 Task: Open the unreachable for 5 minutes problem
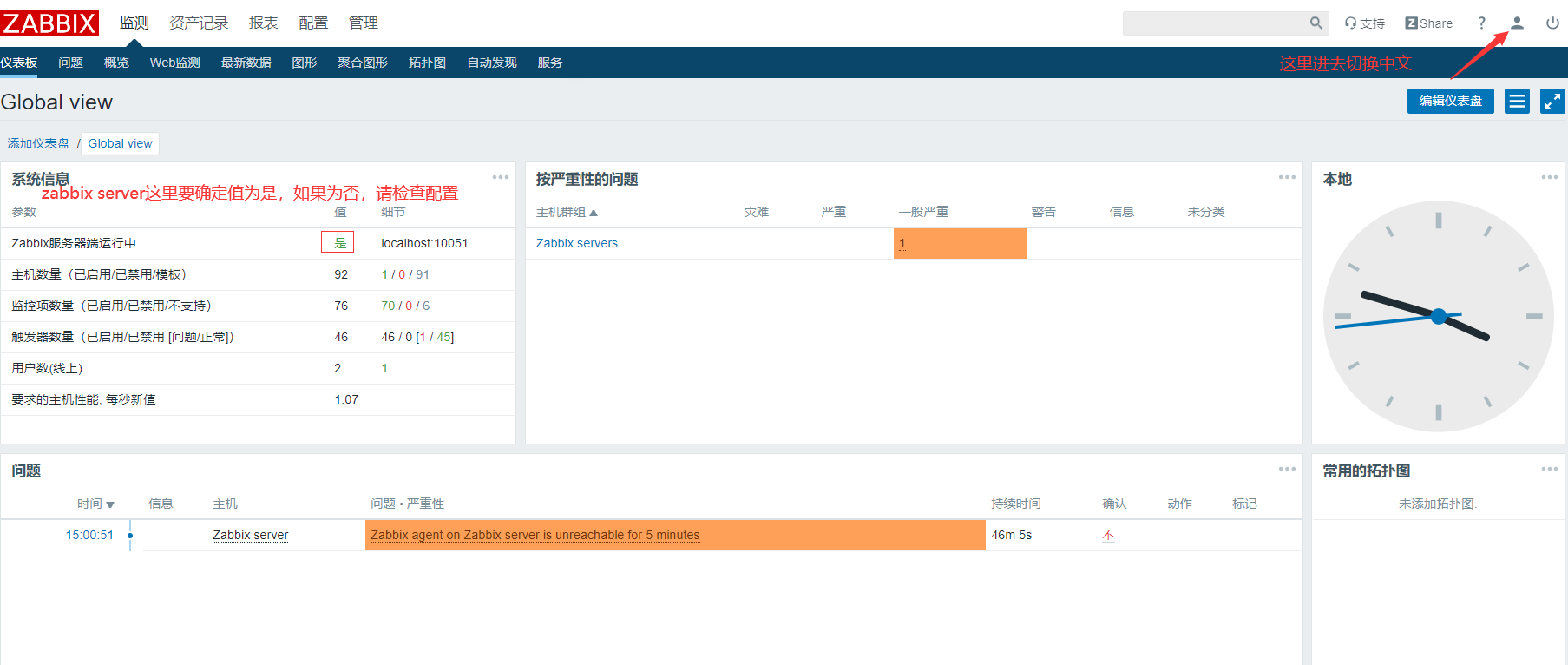tap(535, 535)
